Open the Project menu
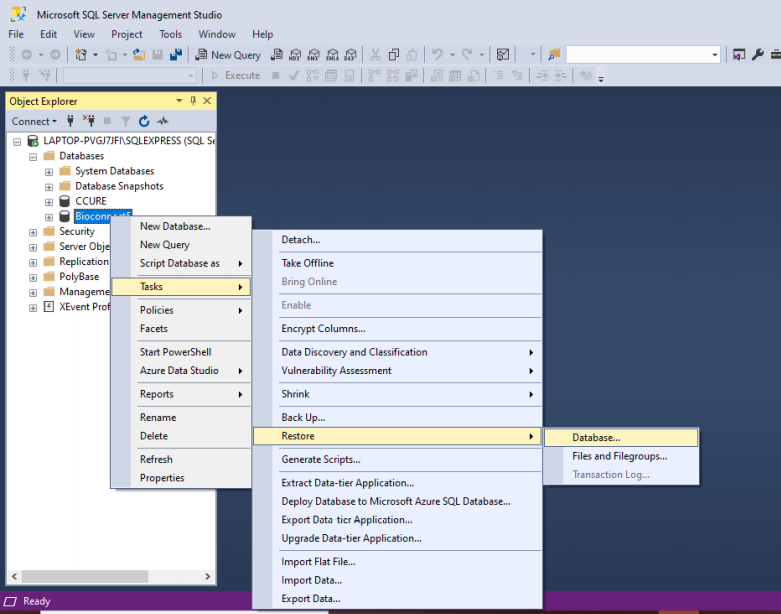 coord(127,34)
